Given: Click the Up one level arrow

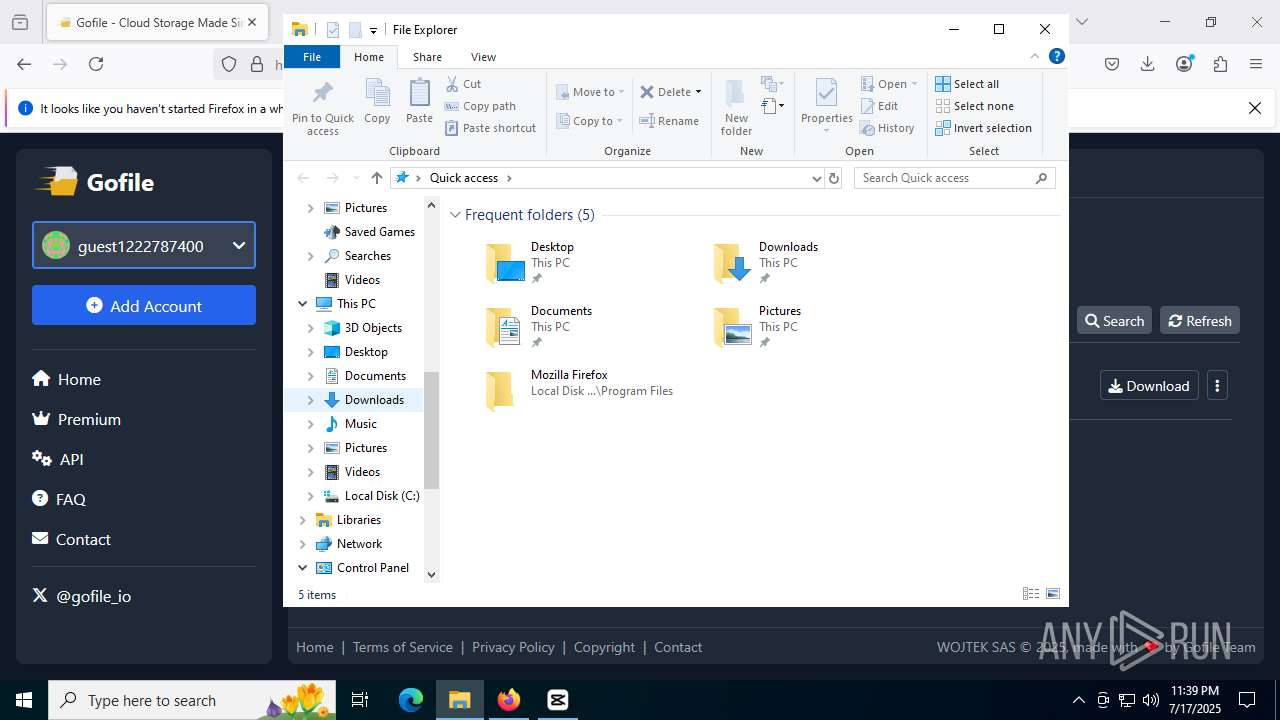Looking at the screenshot, I should click(376, 178).
